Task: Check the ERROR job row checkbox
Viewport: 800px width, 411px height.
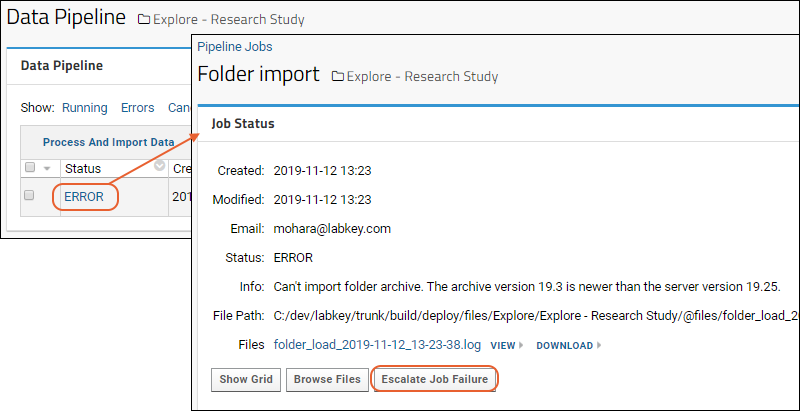Action: [30, 195]
